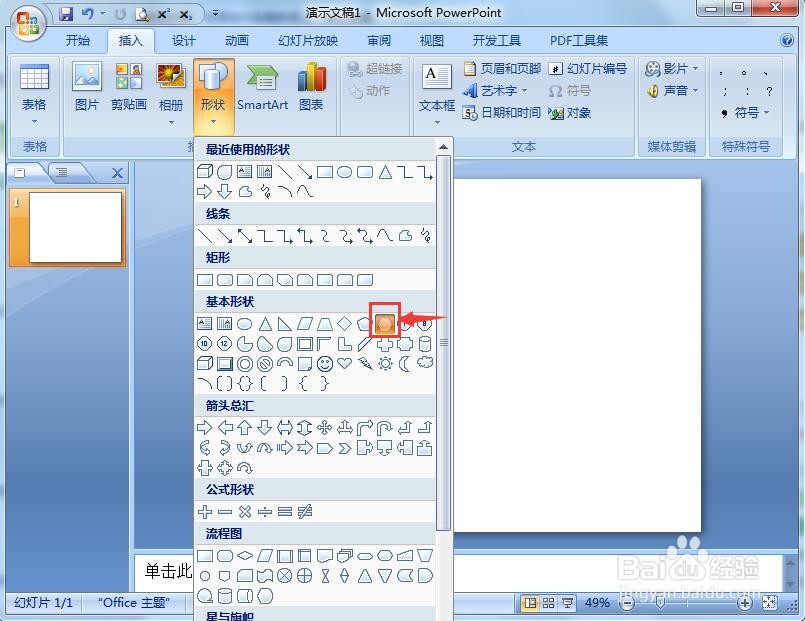
Task: Insert a SmartArt graphic
Action: 262,87
